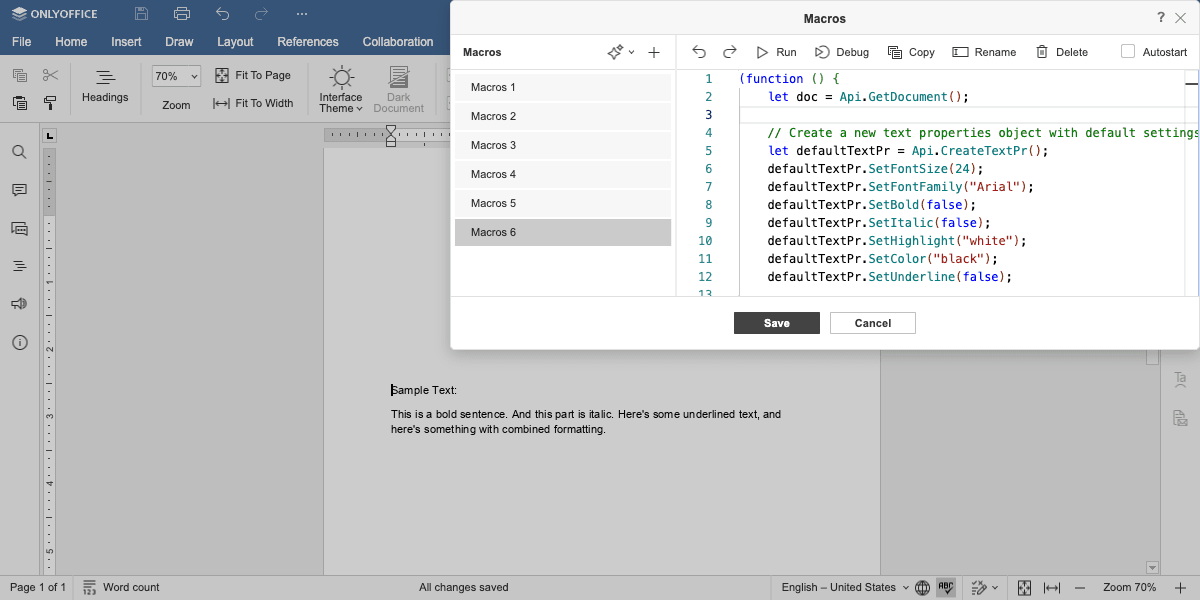Open Macros dialog help question mark
Image resolution: width=1200 pixels, height=600 pixels.
click(x=1161, y=18)
